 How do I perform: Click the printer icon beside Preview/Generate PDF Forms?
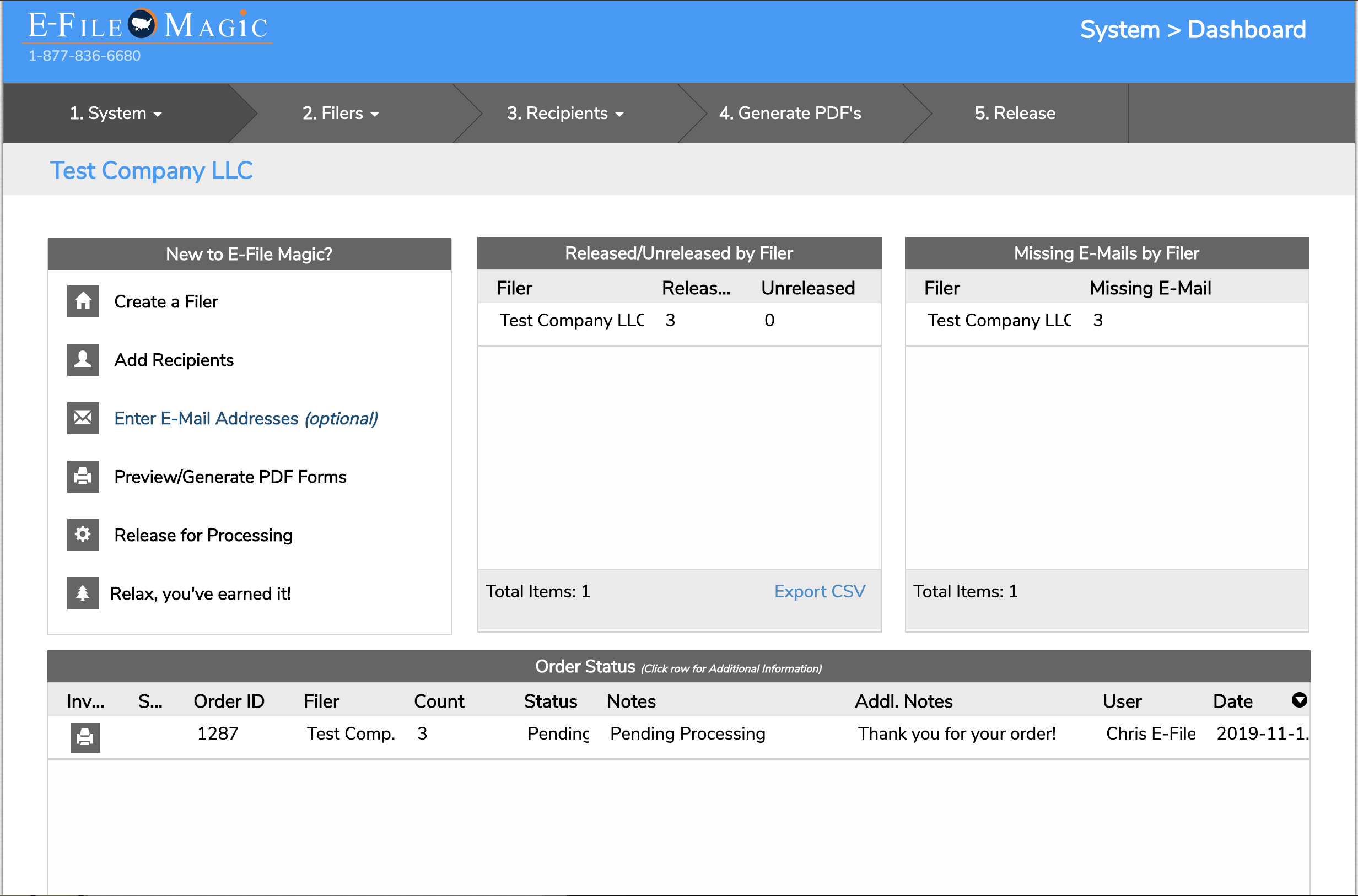pyautogui.click(x=83, y=476)
